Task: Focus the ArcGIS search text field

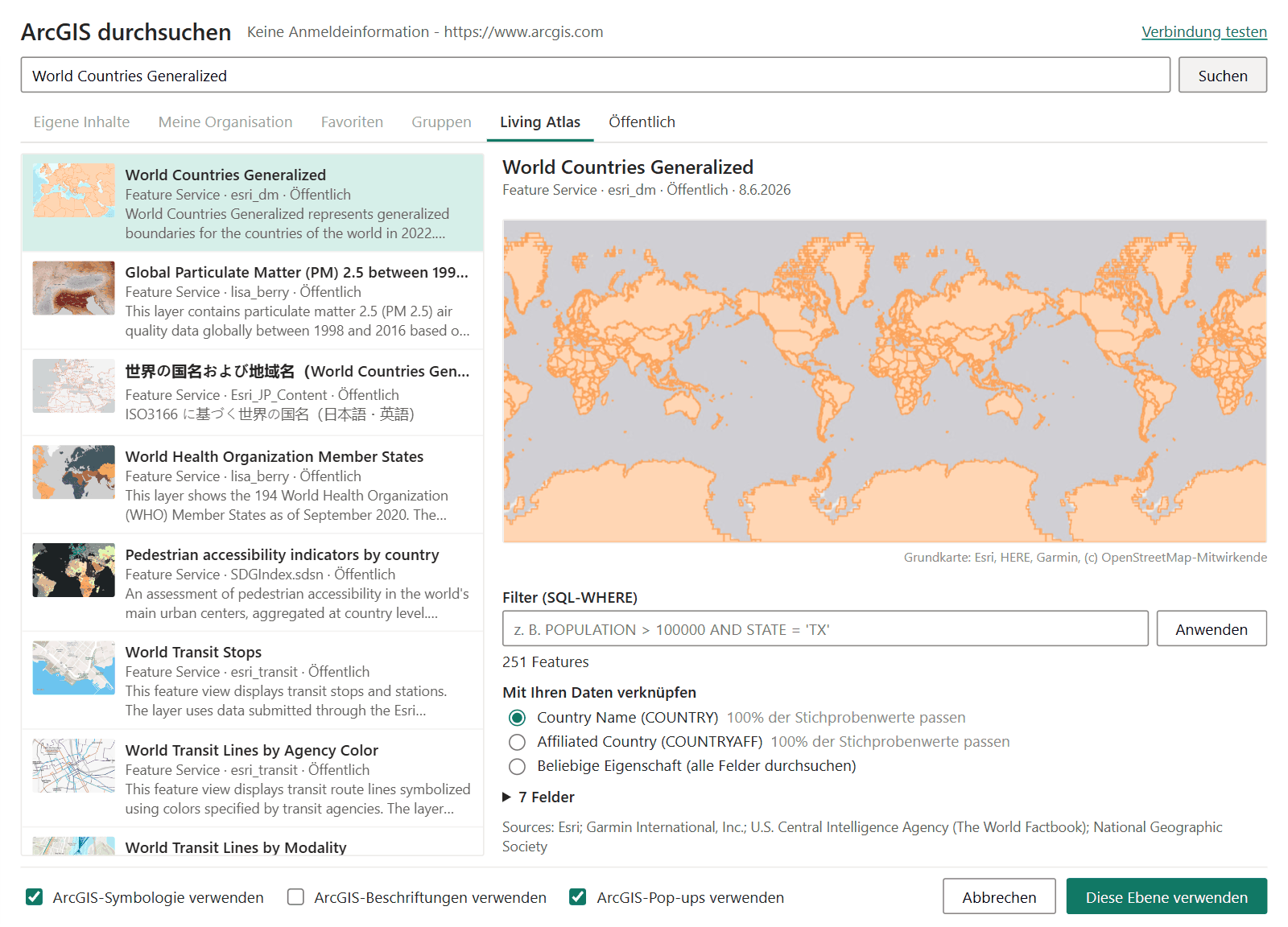Action: coord(595,75)
